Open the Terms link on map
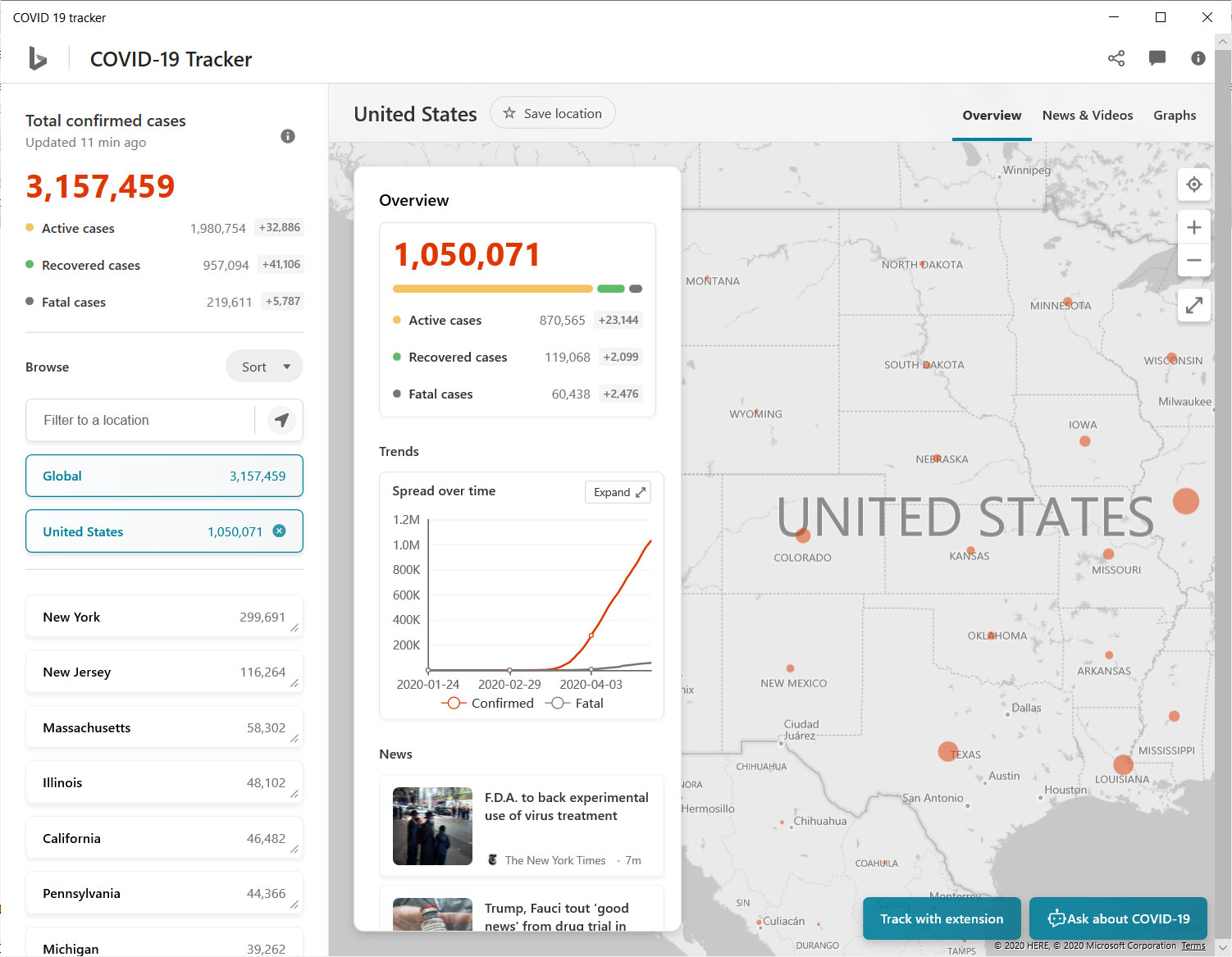The height and width of the screenshot is (957, 1232). (x=1193, y=946)
